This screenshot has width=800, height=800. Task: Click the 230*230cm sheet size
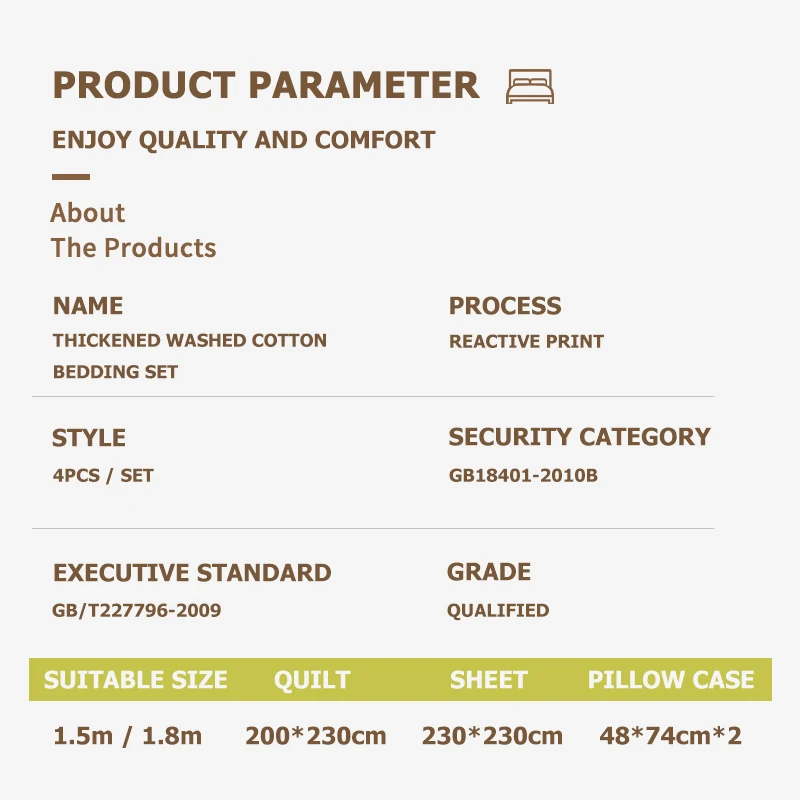point(492,737)
